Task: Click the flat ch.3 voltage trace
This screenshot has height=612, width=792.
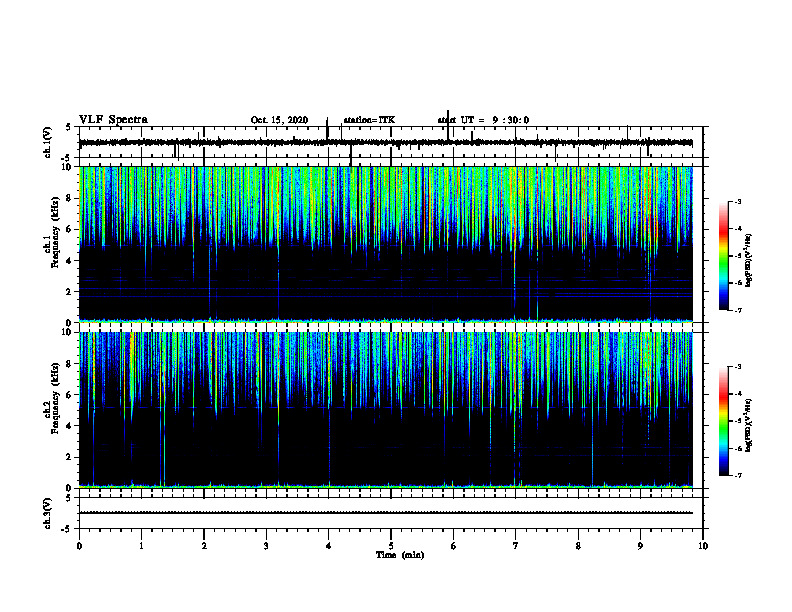Action: [386, 513]
